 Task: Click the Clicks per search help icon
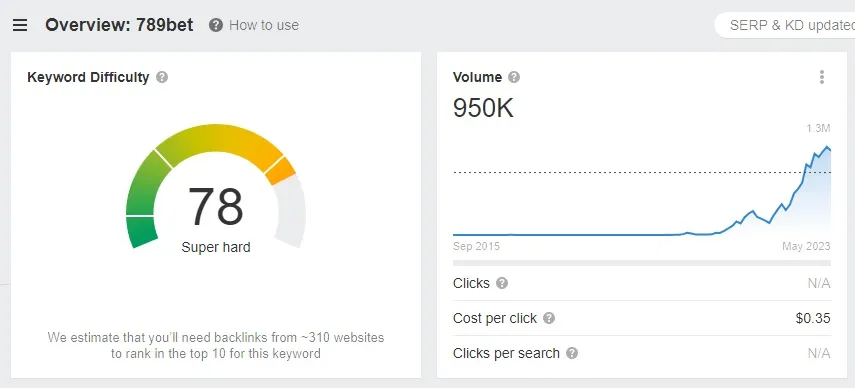click(x=572, y=353)
